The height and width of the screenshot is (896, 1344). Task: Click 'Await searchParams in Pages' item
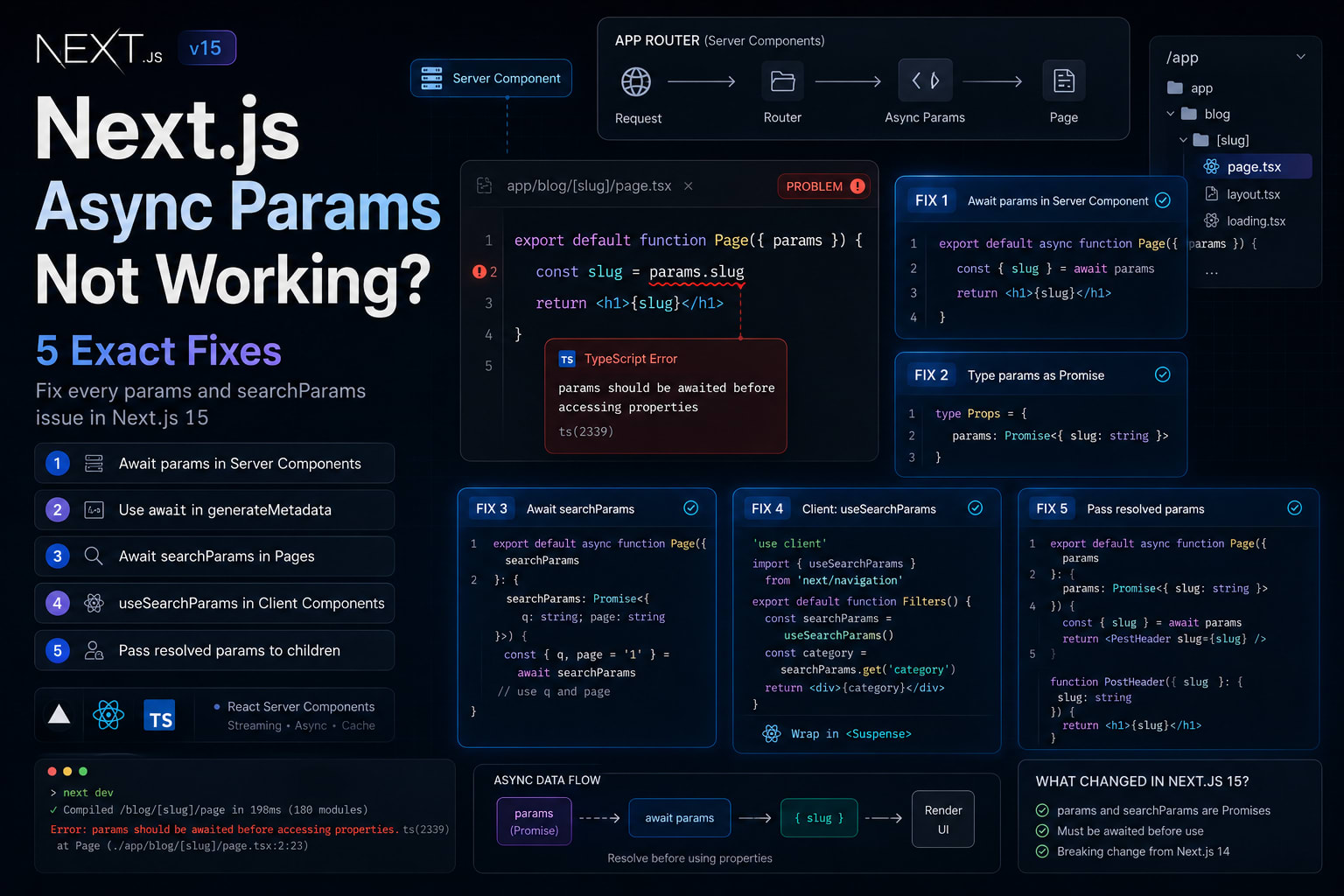pos(214,556)
